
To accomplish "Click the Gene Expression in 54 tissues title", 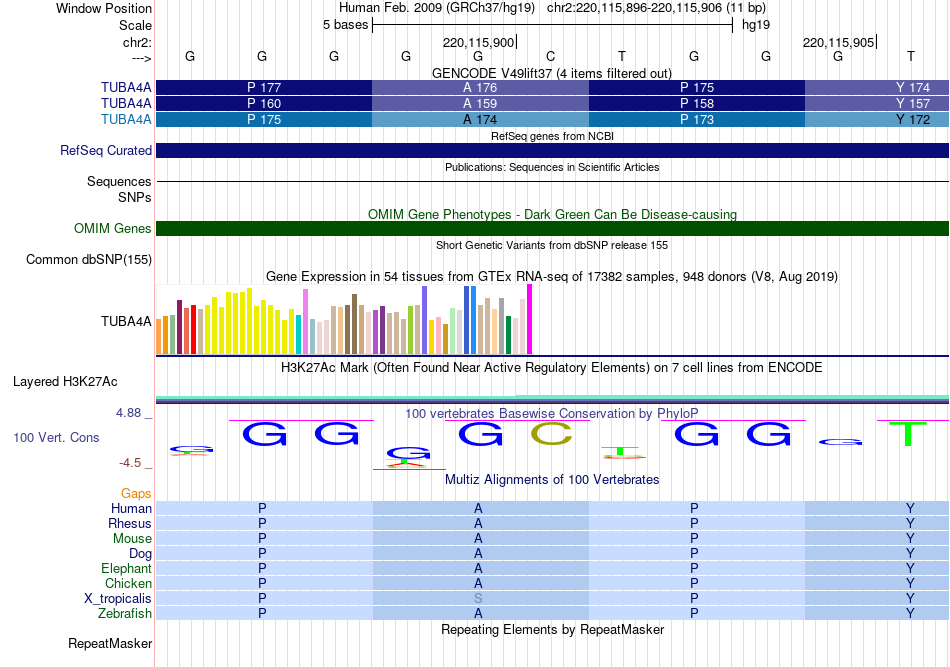I will (552, 276).
